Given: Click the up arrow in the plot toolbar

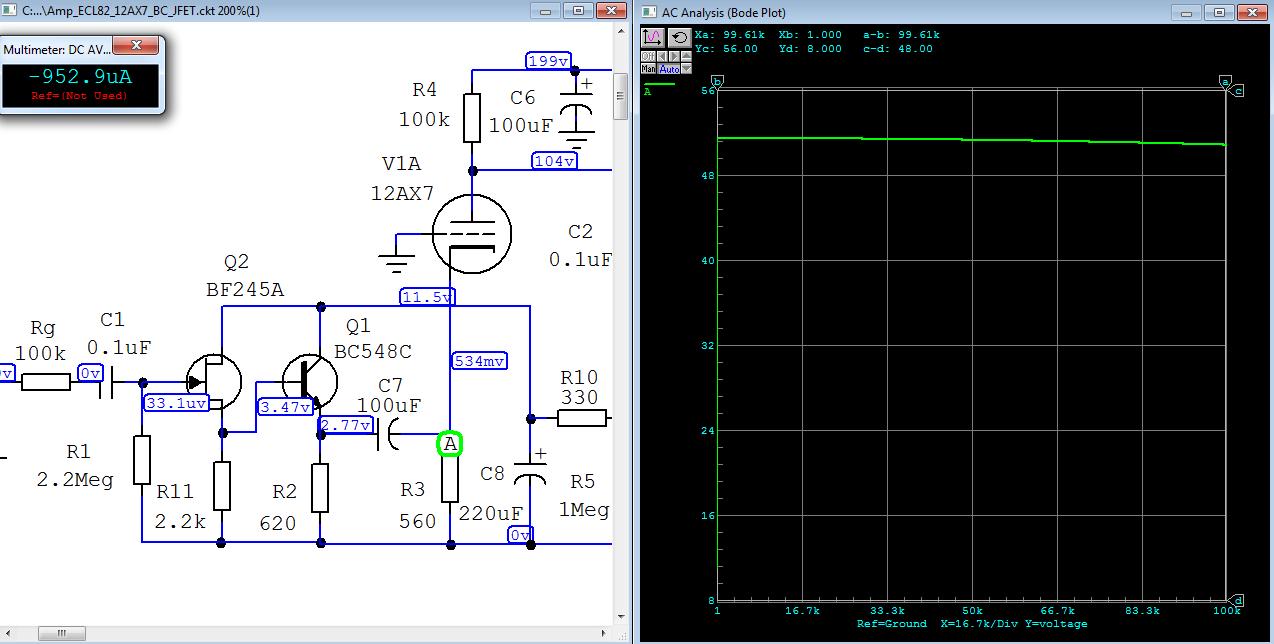Looking at the screenshot, I should [686, 56].
